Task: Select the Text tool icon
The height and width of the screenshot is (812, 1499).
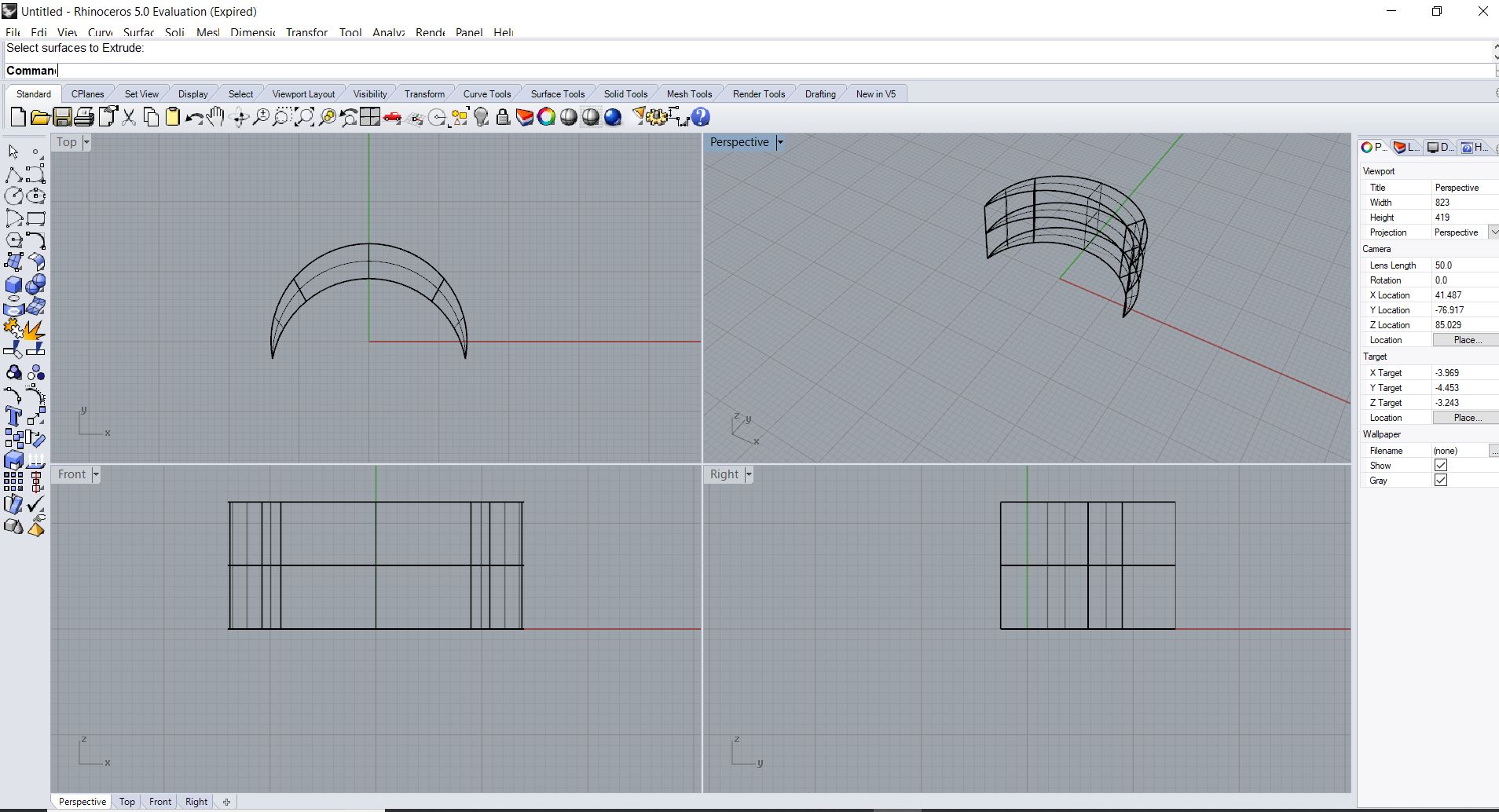Action: (13, 416)
